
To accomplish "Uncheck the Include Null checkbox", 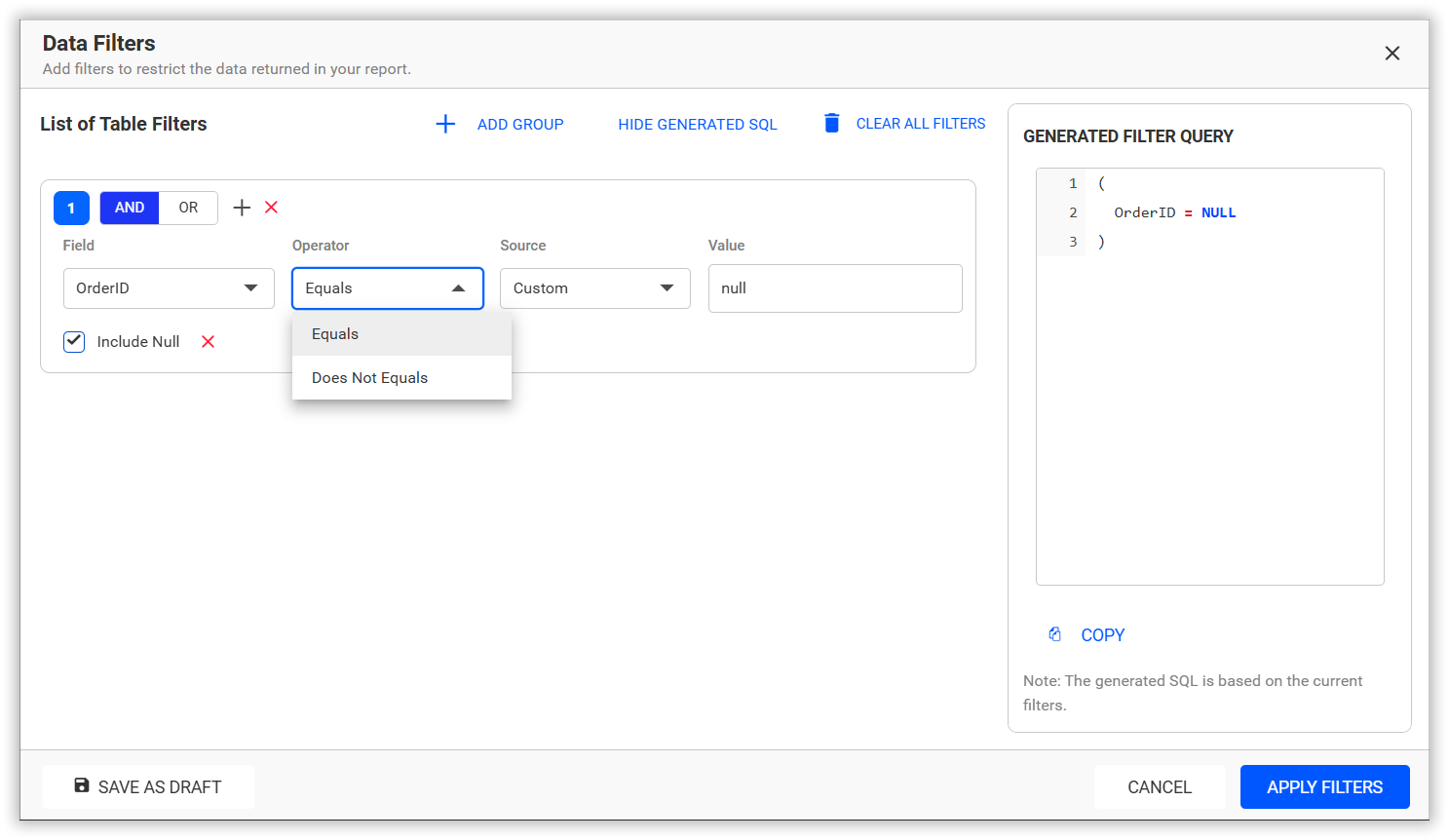I will [74, 342].
